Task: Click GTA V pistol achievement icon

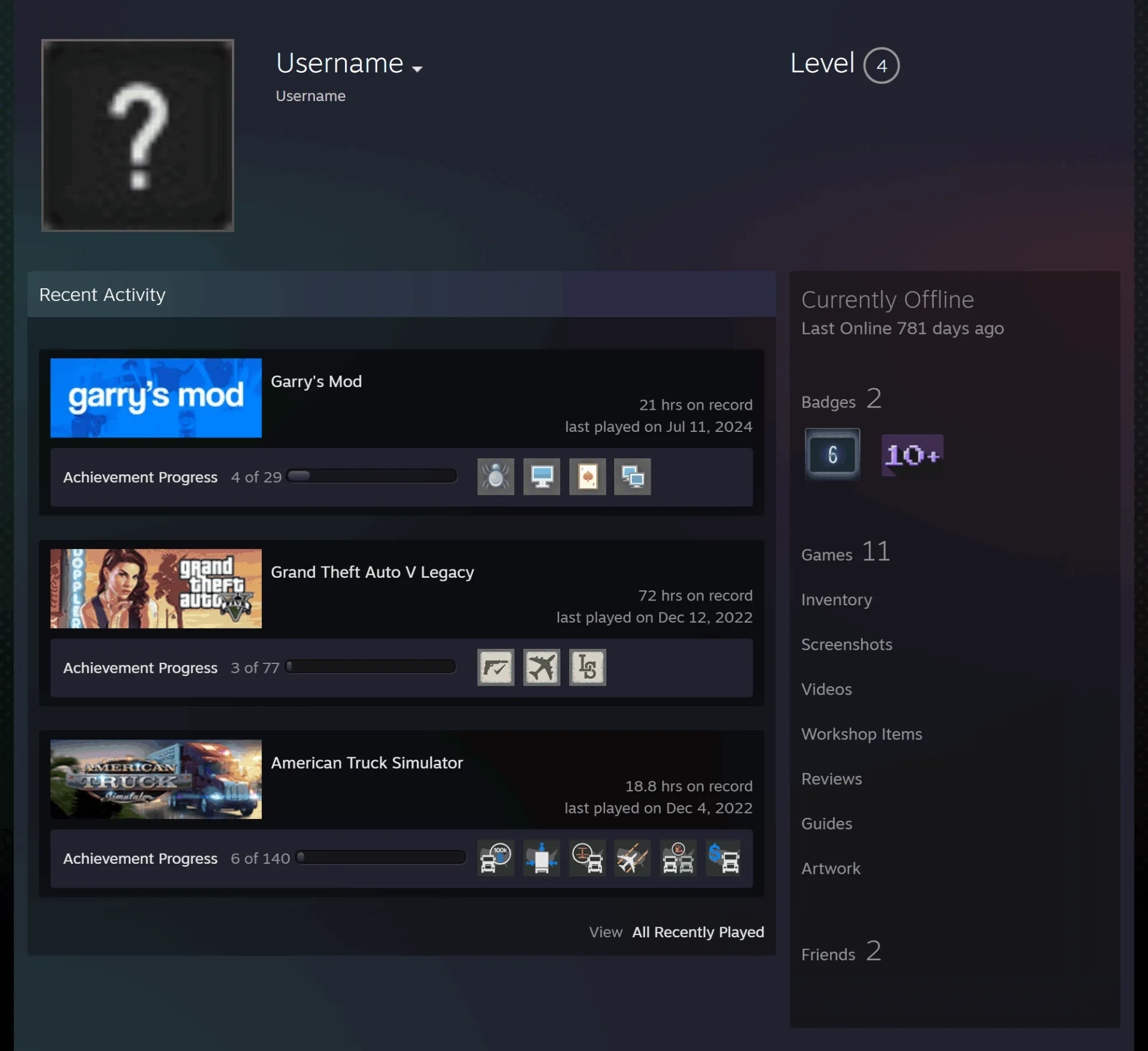Action: pos(496,667)
